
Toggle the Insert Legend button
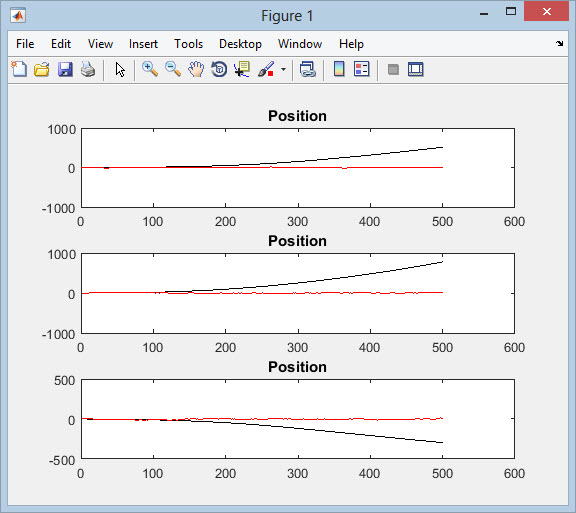coord(361,69)
